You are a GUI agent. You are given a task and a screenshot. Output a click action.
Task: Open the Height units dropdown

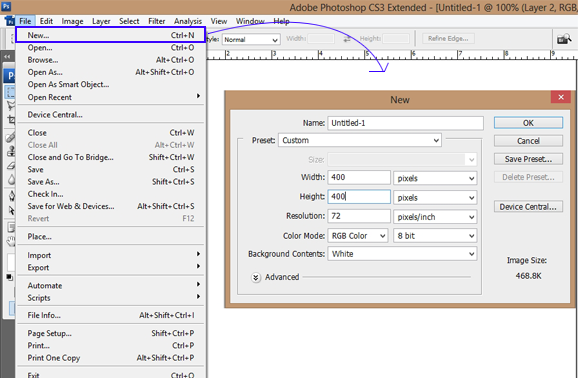pos(435,197)
